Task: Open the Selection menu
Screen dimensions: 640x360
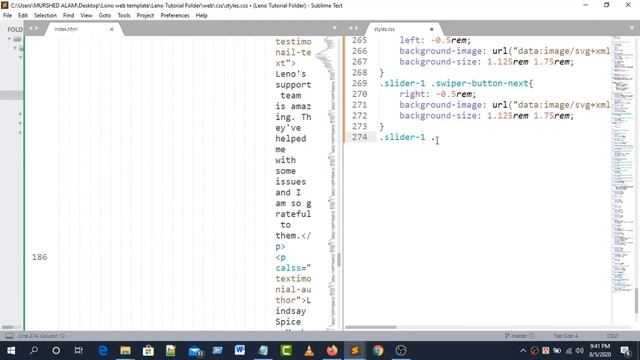Action: coord(45,16)
